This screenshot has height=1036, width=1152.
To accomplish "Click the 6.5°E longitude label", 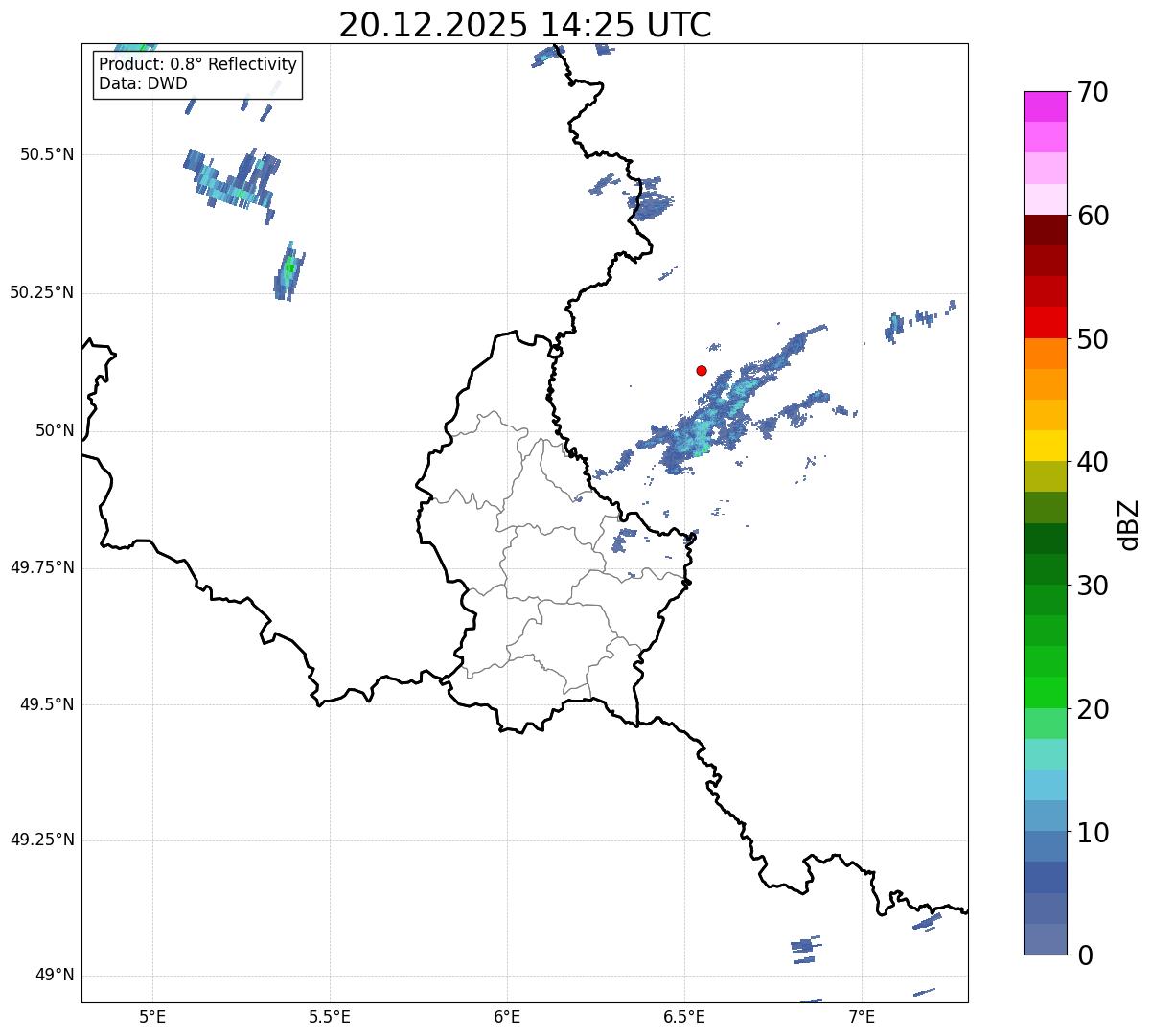I will point(684,1017).
